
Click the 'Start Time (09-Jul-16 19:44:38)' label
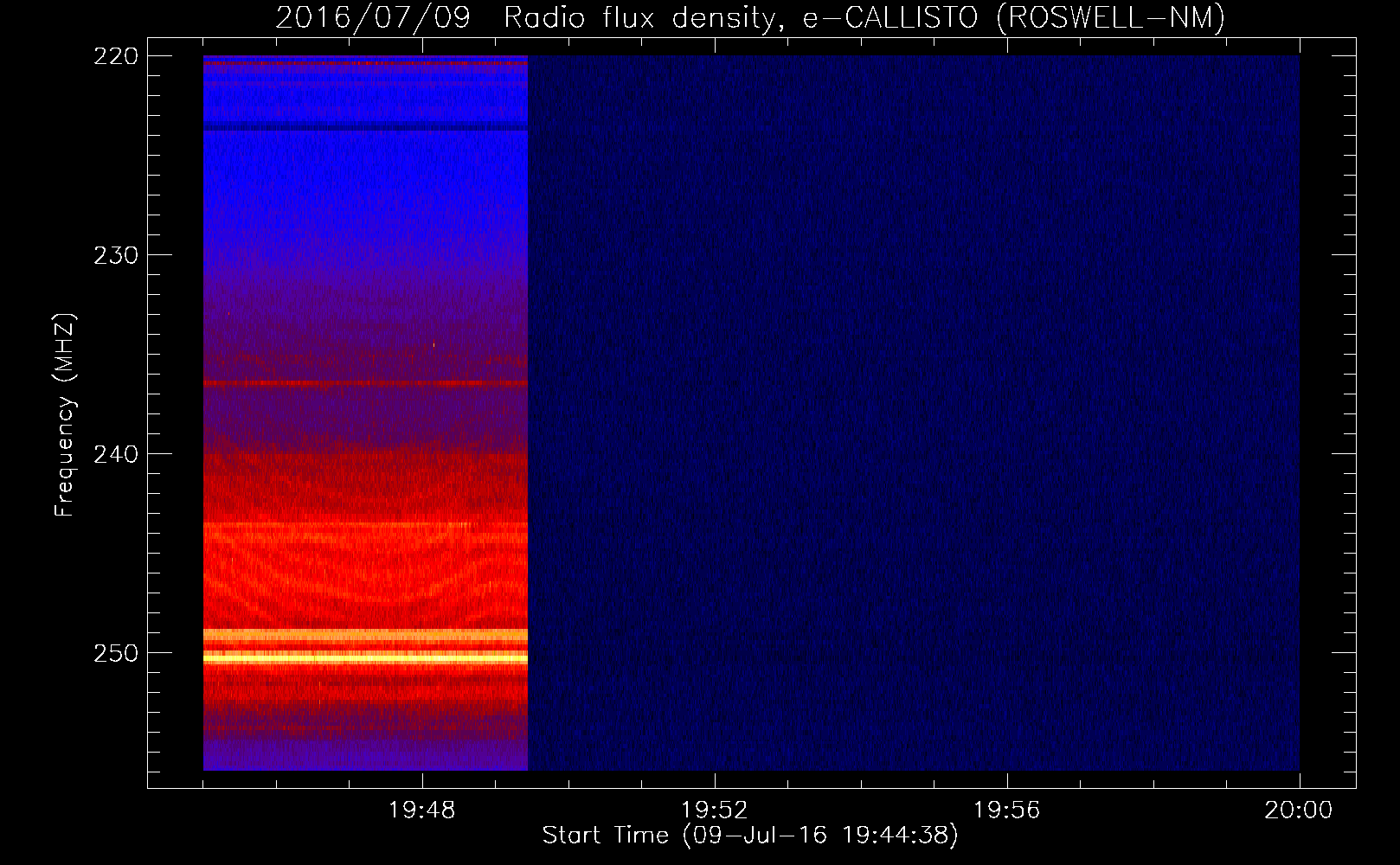(x=750, y=836)
